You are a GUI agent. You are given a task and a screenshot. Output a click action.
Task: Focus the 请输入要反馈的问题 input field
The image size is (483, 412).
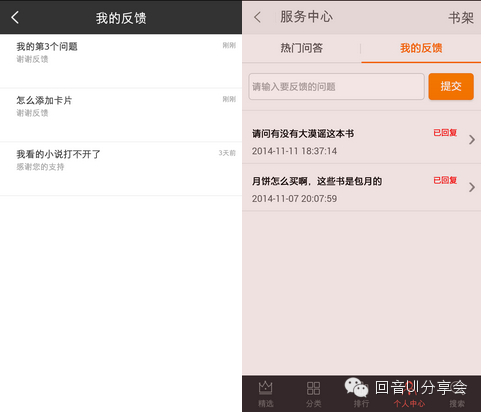tap(336, 87)
